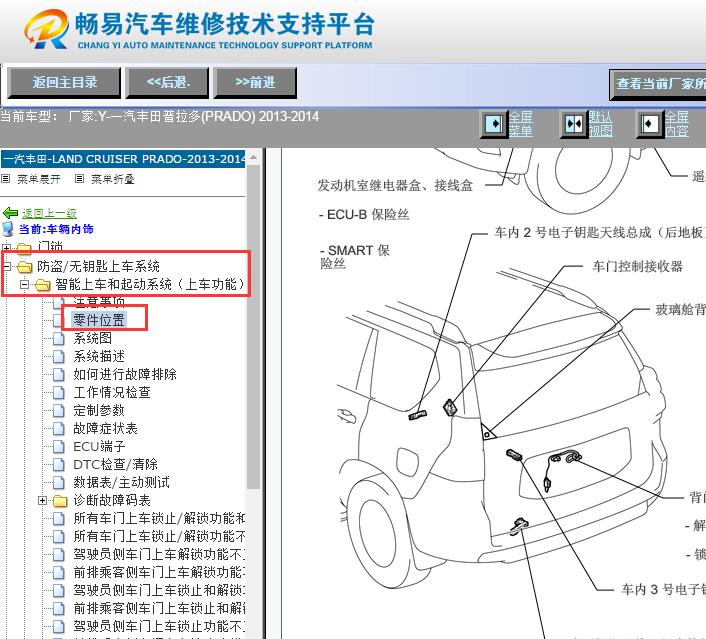Click 菜单折叠 to collapse all menus
Viewport: 706px width, 639px height.
[113, 179]
